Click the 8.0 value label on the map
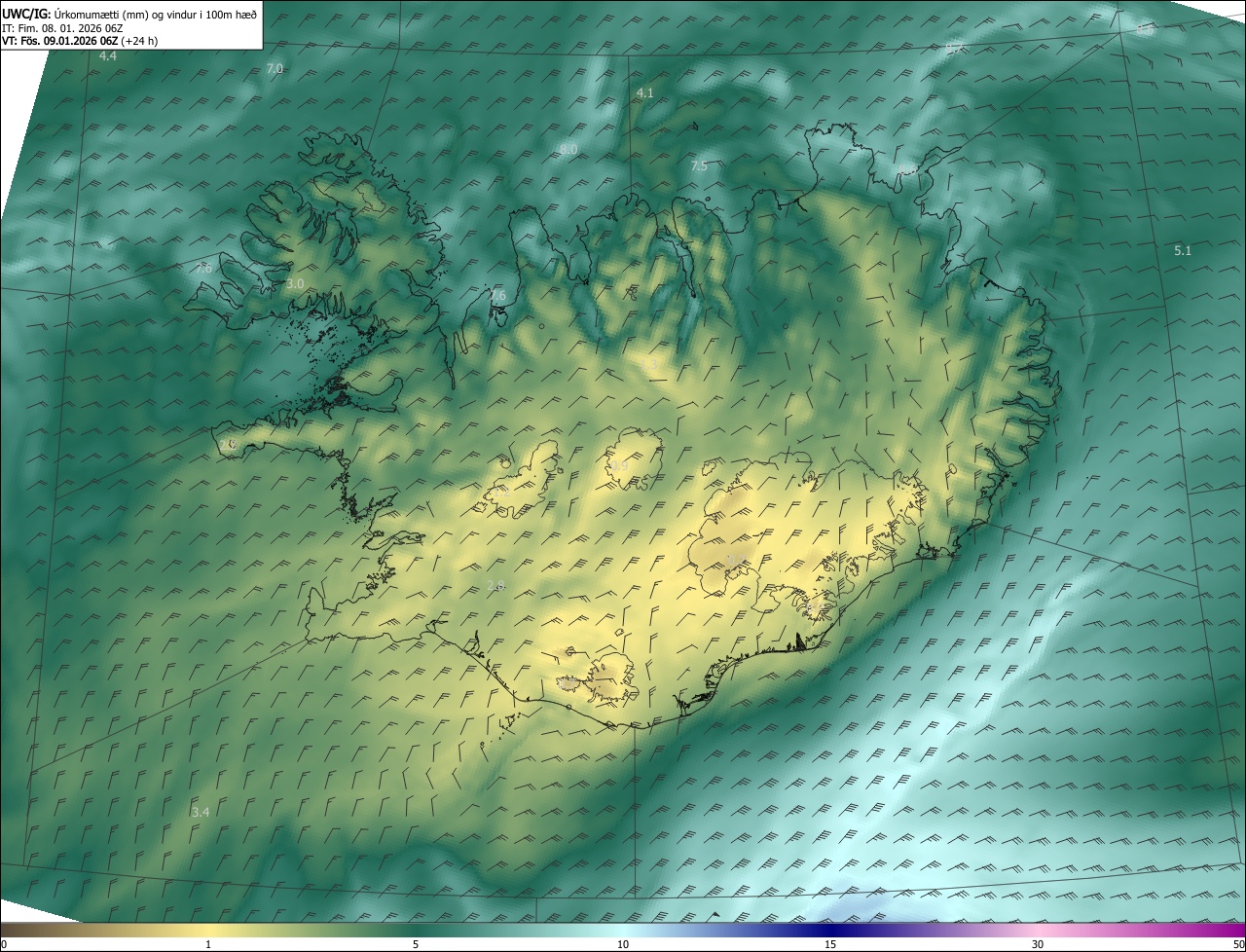The image size is (1246, 952). pos(568,149)
